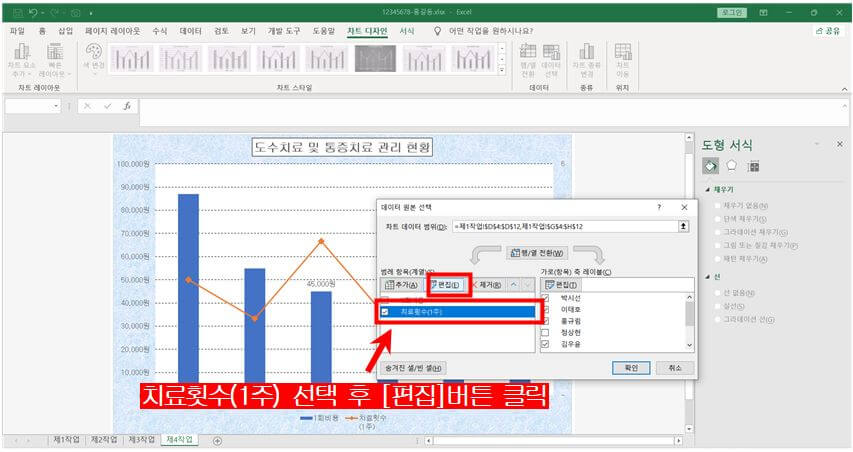The image size is (853, 452).
Task: Select the dark chart style thumbnail
Action: click(x=375, y=58)
